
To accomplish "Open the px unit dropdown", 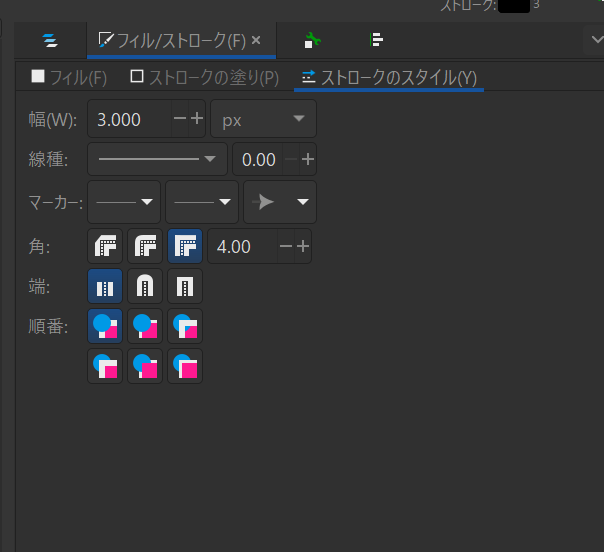I will (263, 119).
